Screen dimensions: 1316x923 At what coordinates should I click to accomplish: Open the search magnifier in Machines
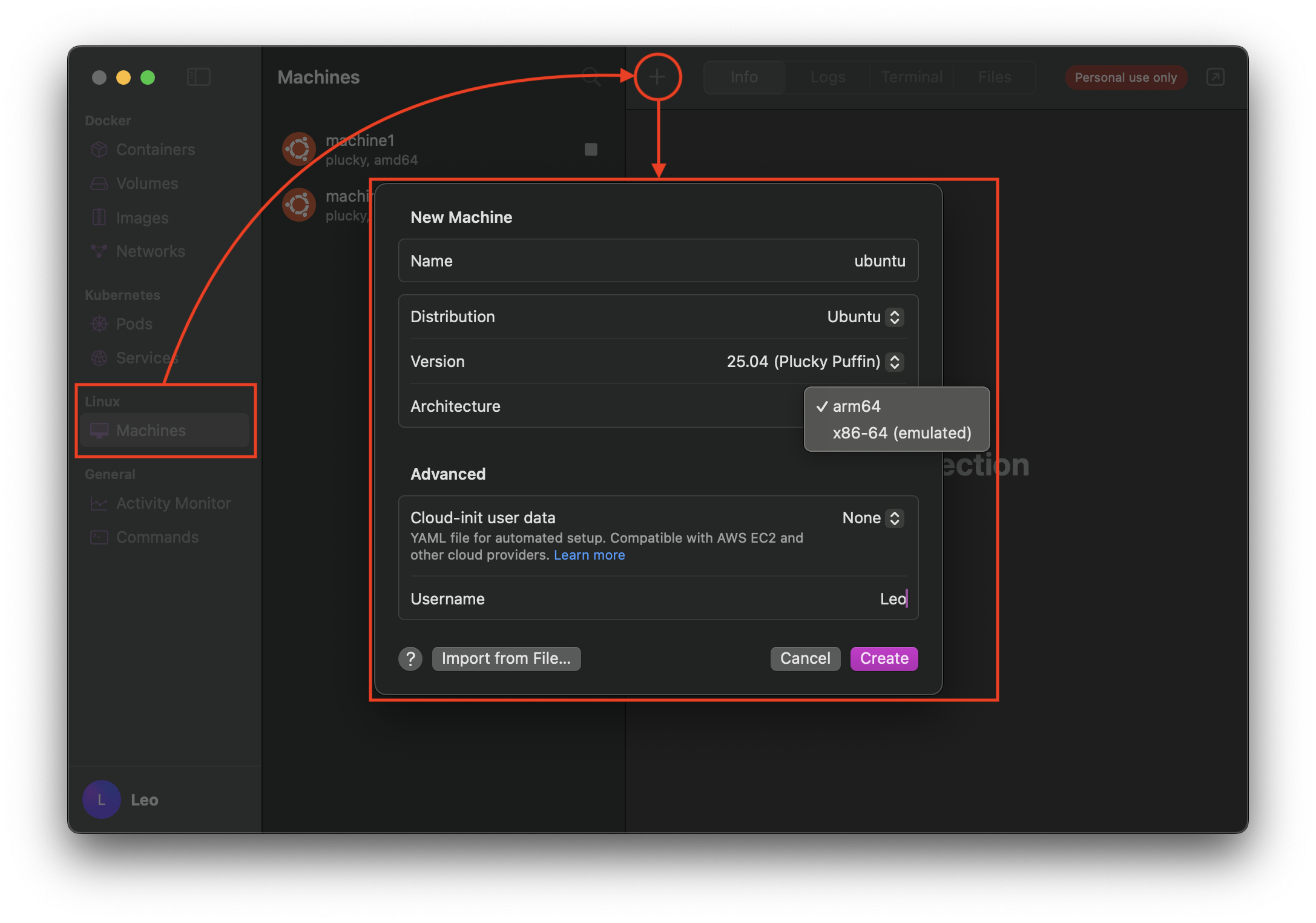click(x=591, y=77)
